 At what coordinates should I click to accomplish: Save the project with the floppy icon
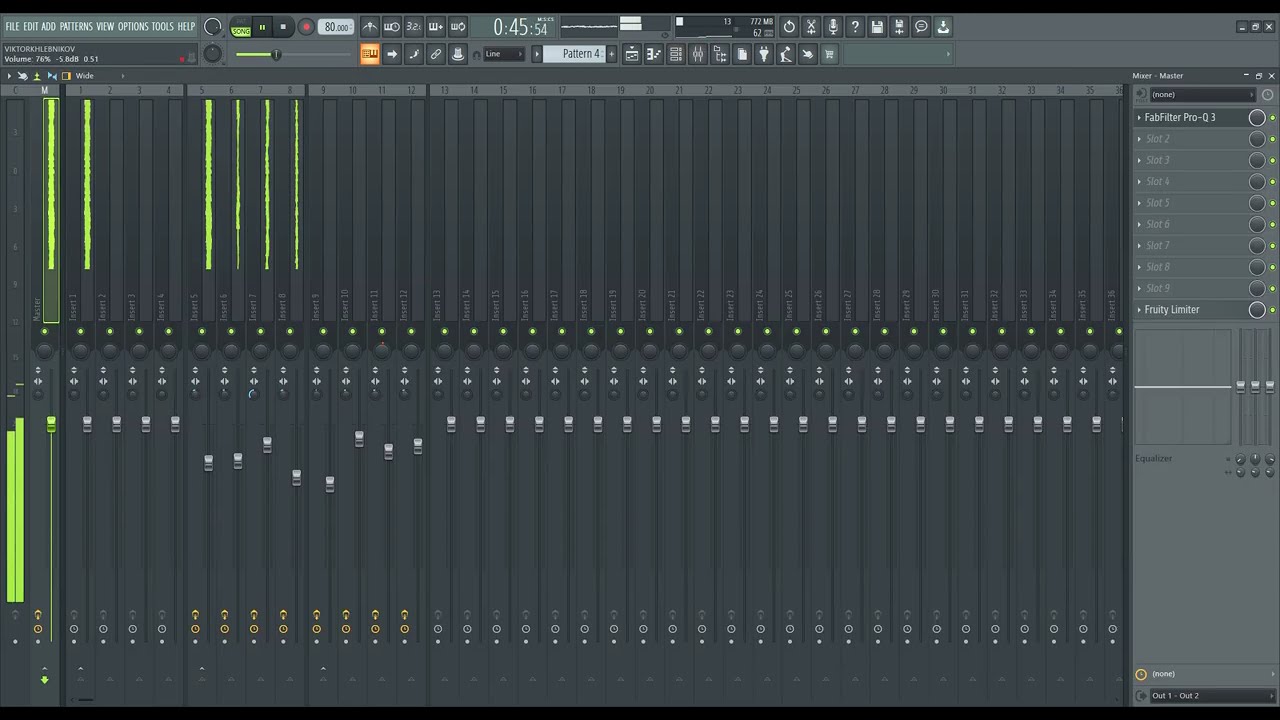pos(877,27)
